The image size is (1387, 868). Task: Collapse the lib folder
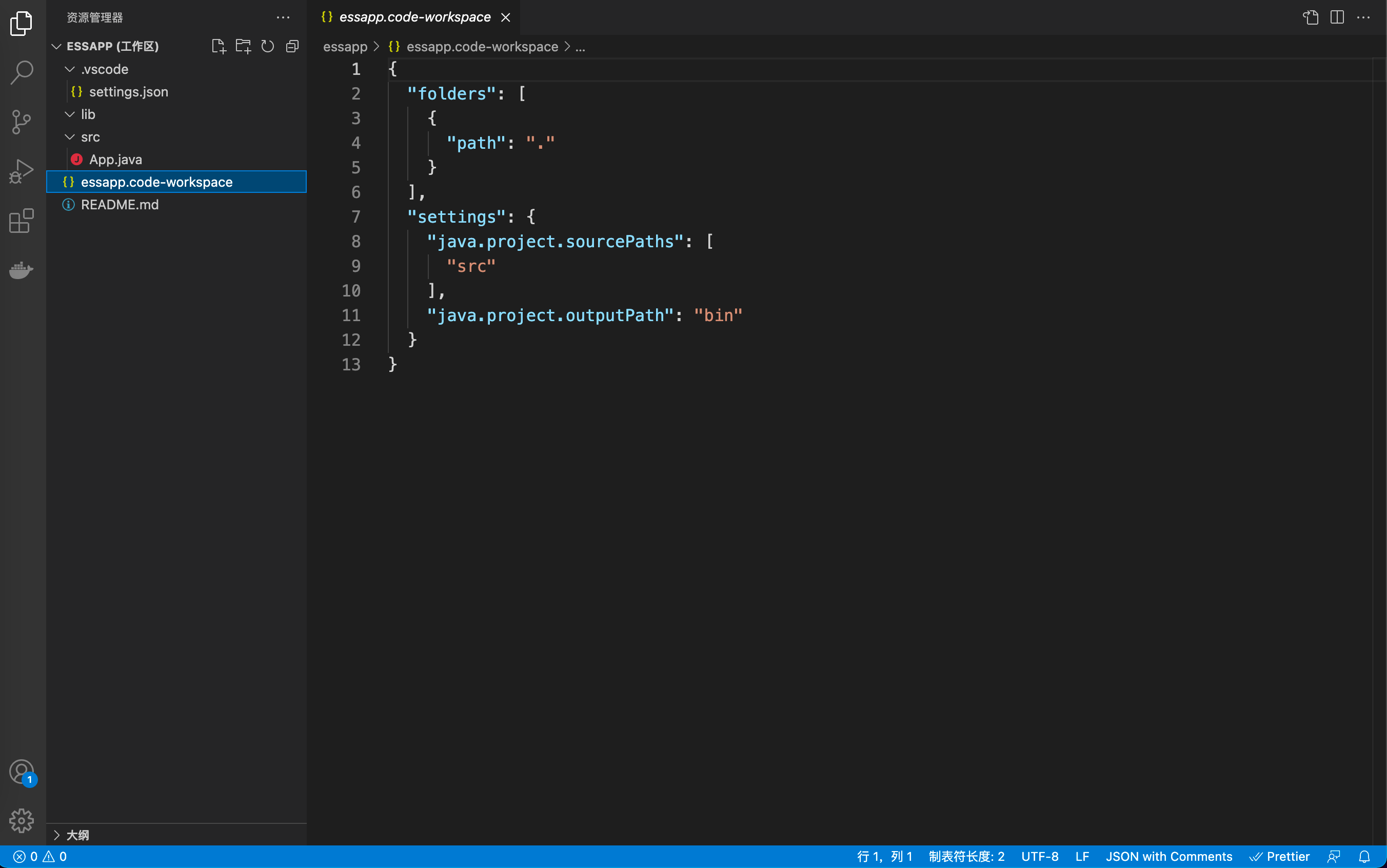[x=69, y=114]
